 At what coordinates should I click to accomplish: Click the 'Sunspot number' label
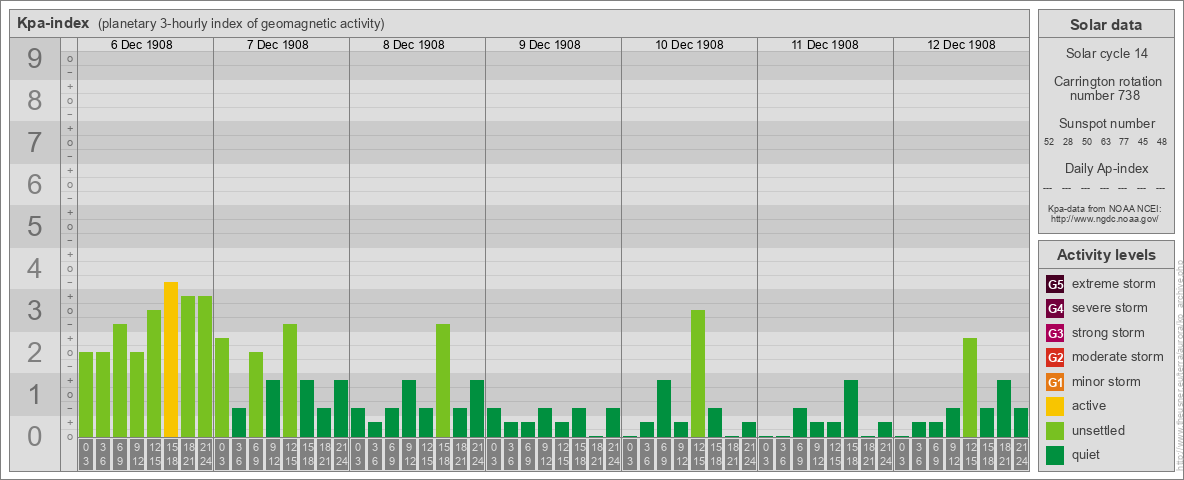coord(1105,124)
